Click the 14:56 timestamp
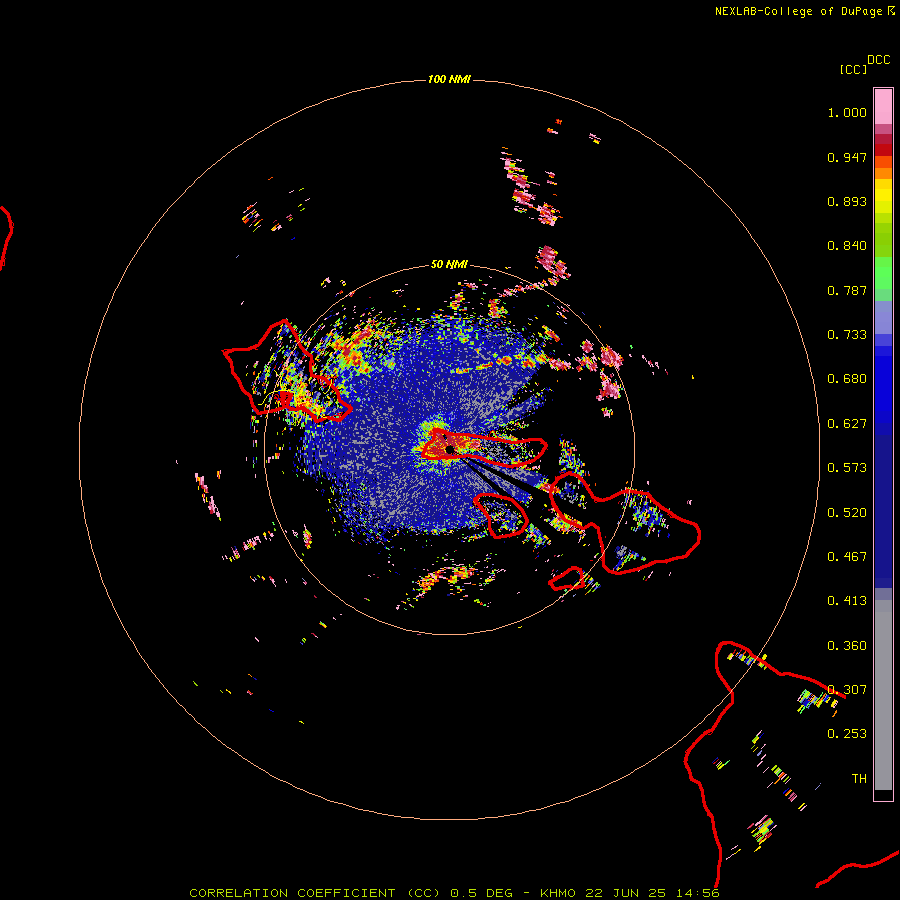This screenshot has height=900, width=900. (697, 893)
